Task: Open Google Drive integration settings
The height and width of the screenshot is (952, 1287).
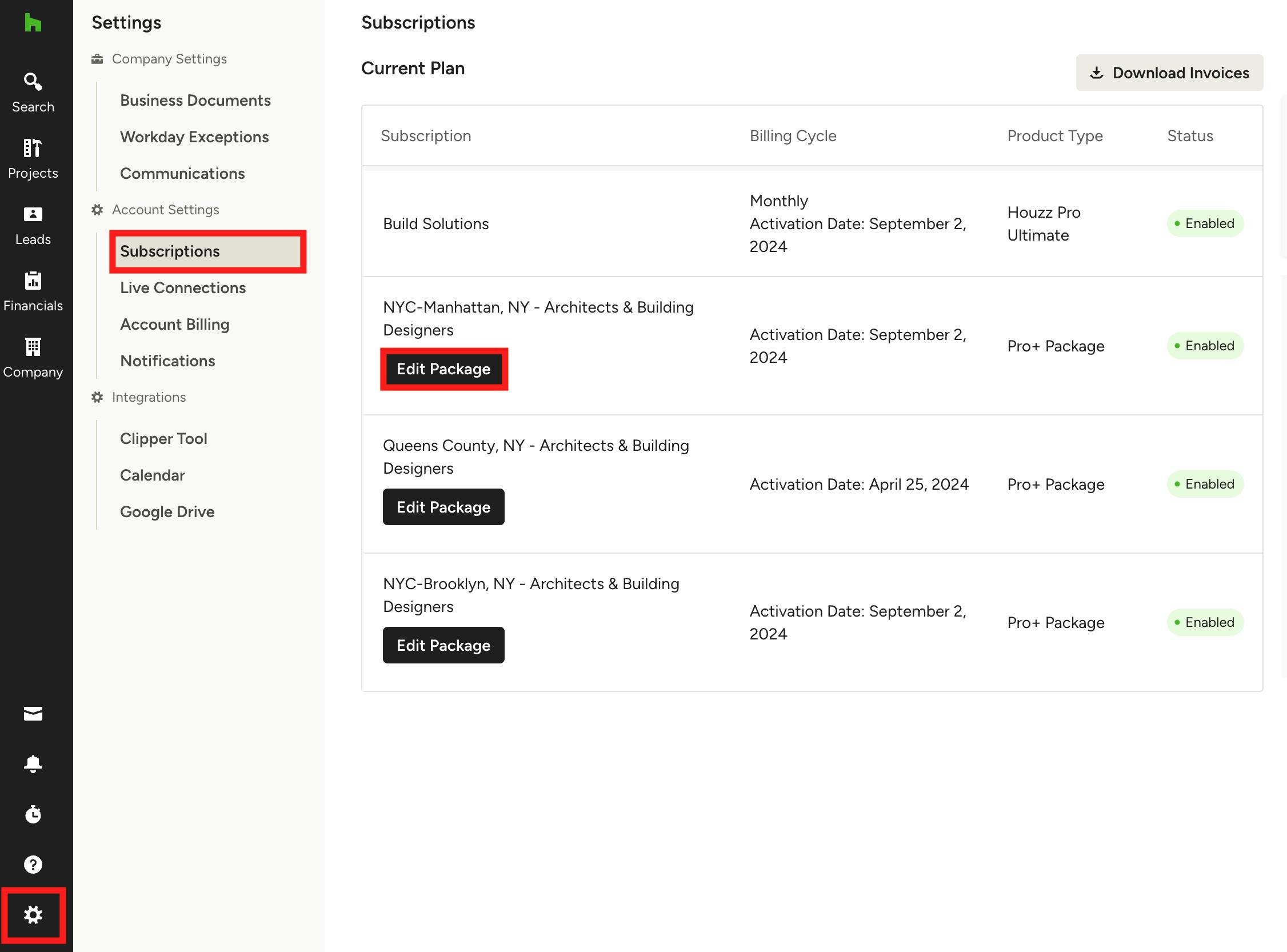Action: 167,512
